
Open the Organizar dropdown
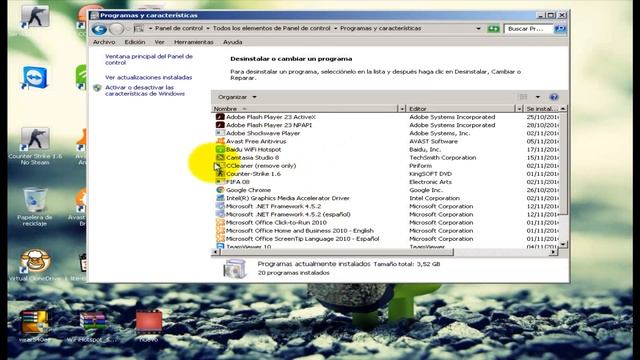[237, 97]
